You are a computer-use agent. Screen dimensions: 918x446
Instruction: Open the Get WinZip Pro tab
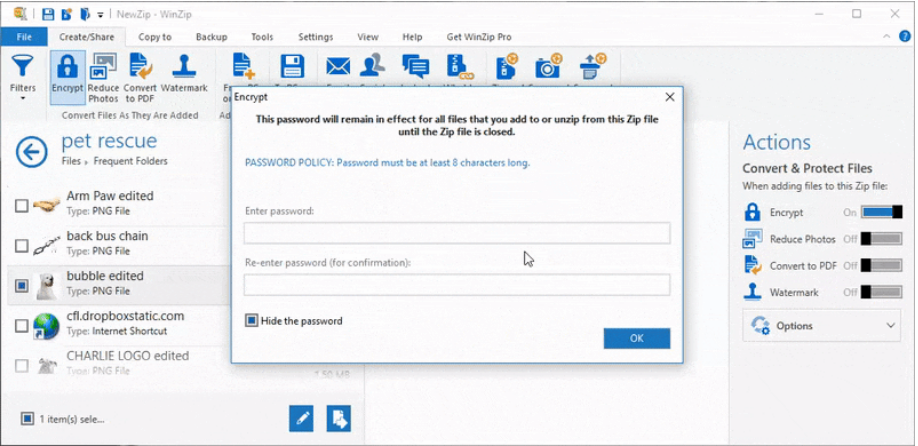coord(479,37)
